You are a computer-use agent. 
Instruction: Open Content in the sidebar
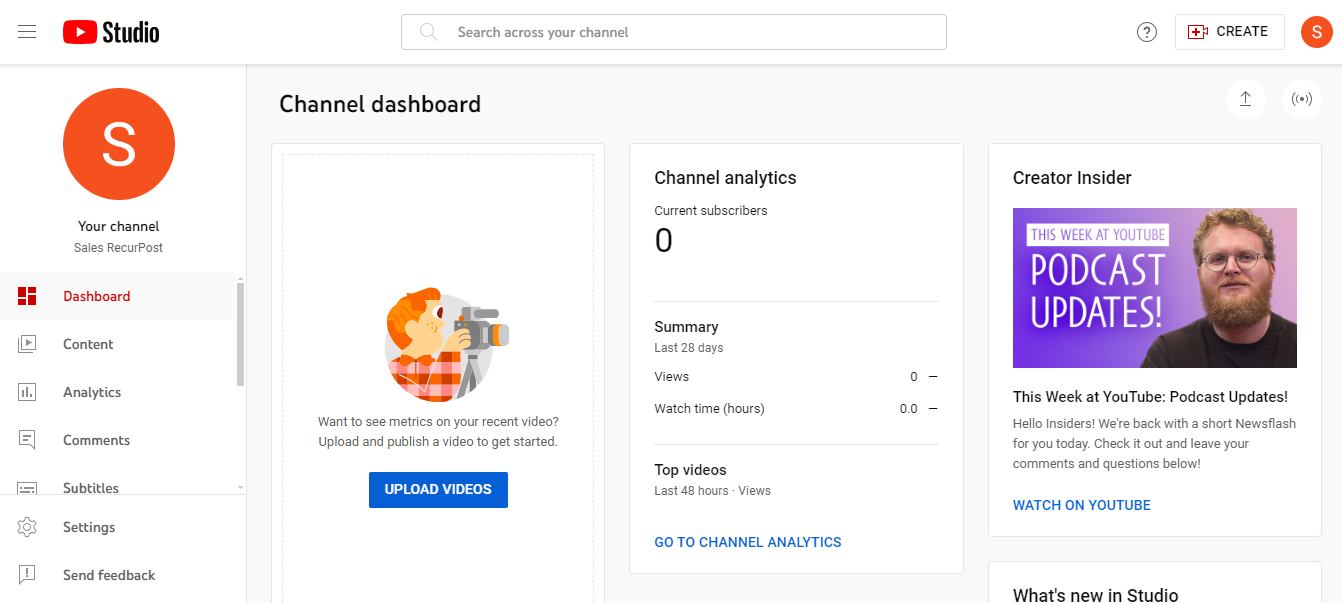coord(118,344)
